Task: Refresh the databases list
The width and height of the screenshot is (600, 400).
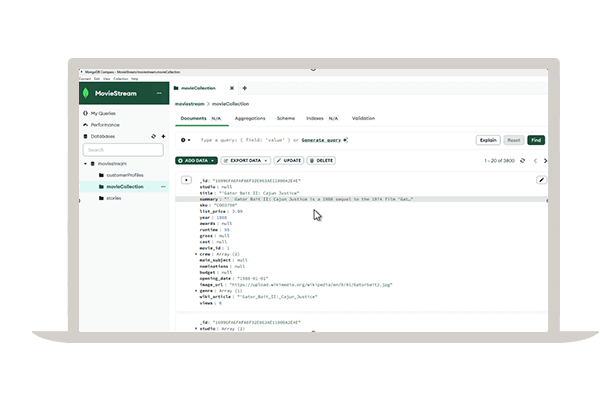Action: (153, 136)
